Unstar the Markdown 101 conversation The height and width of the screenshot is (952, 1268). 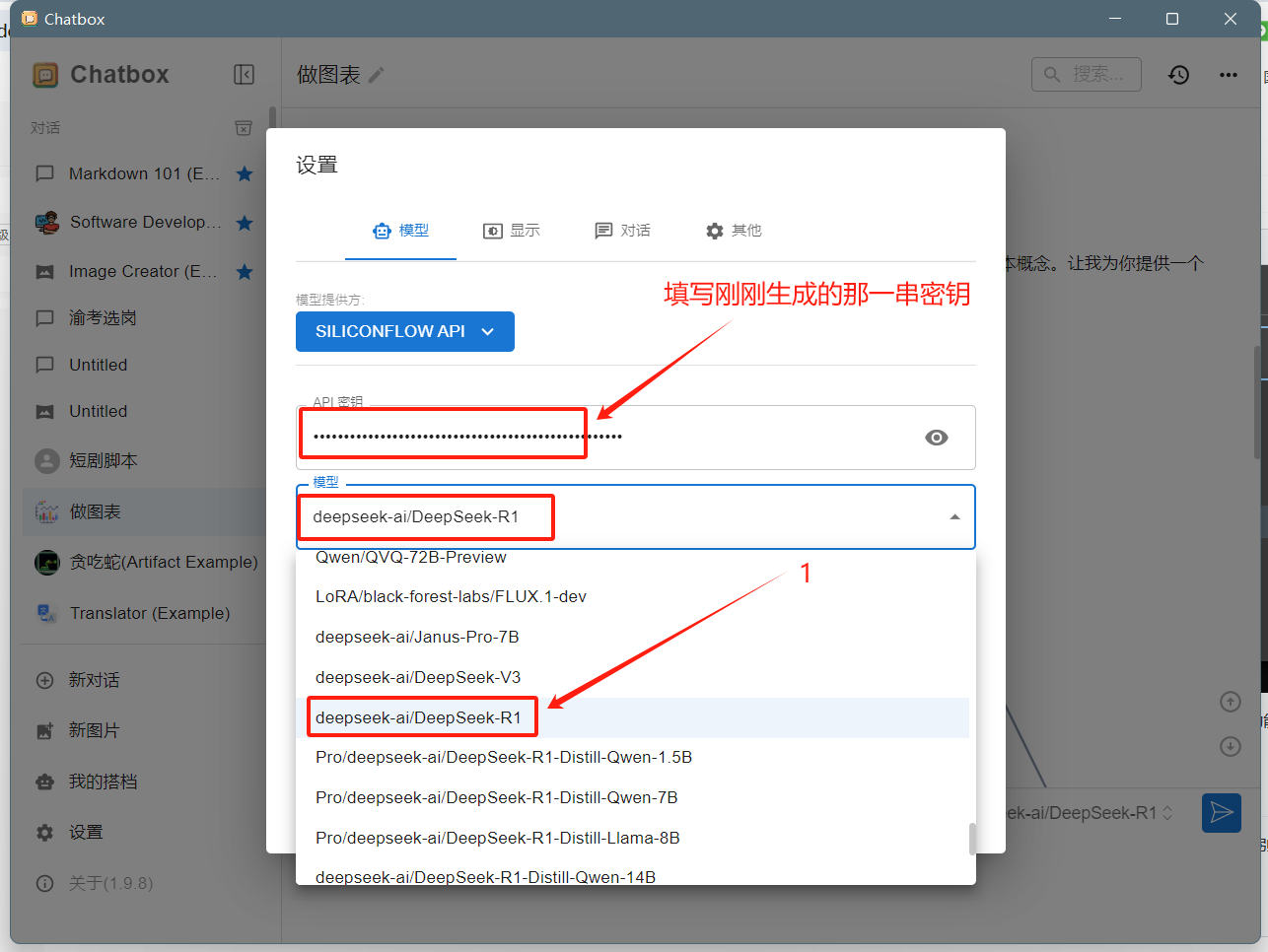[x=245, y=174]
